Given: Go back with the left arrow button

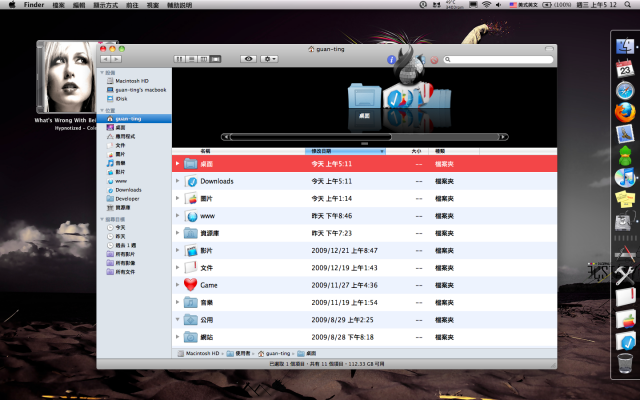Looking at the screenshot, I should point(105,59).
